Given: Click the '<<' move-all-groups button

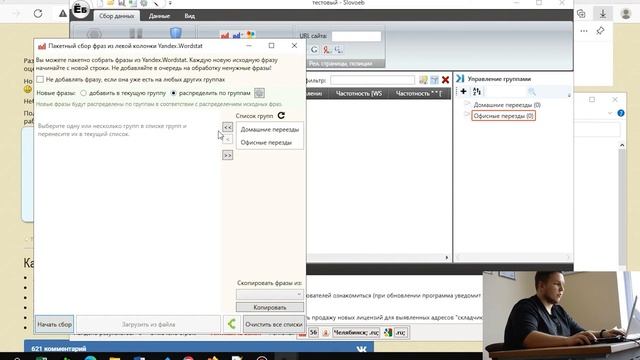Looking at the screenshot, I should (x=227, y=127).
